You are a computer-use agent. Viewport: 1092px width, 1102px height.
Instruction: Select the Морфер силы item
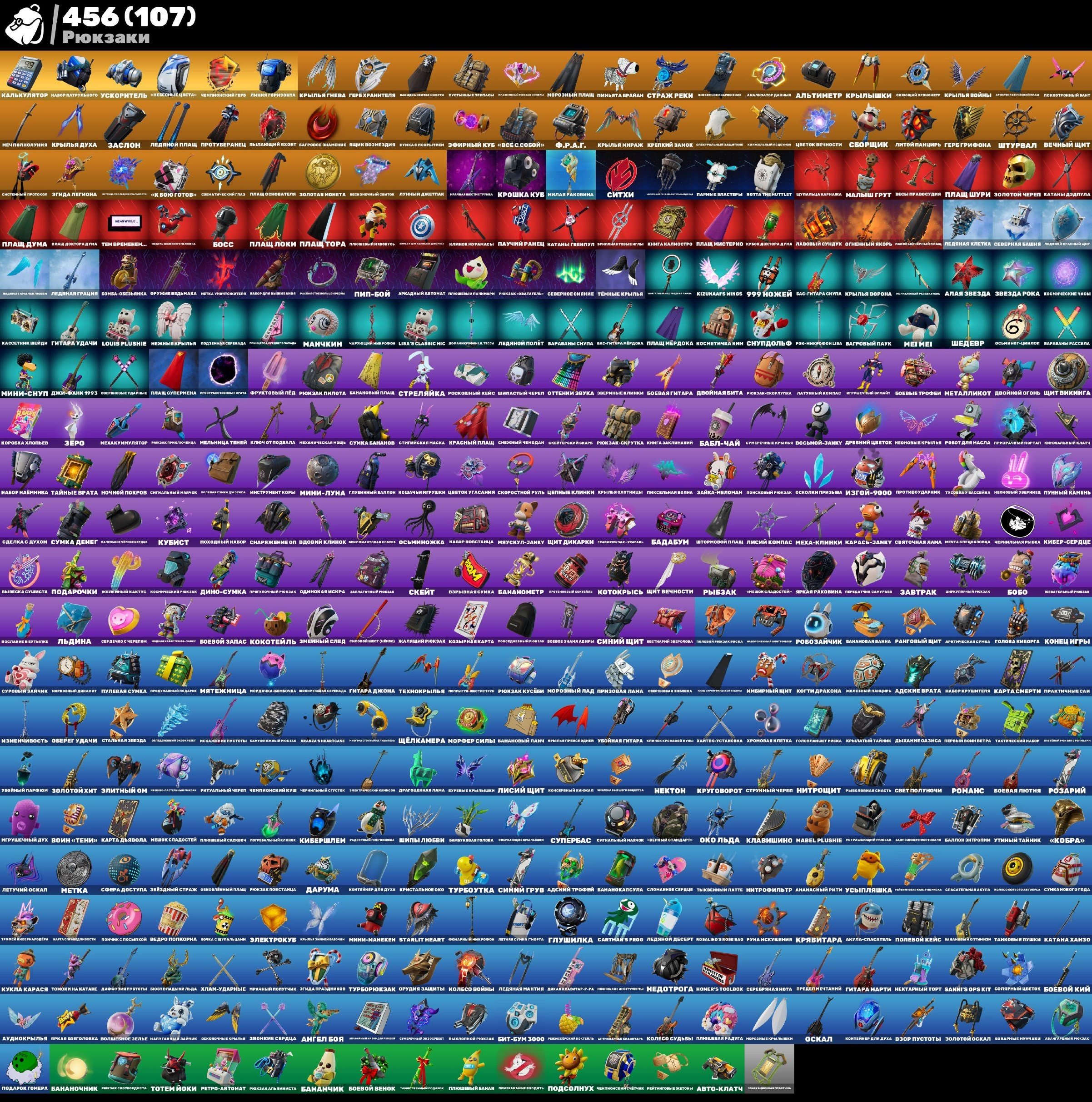point(471,721)
